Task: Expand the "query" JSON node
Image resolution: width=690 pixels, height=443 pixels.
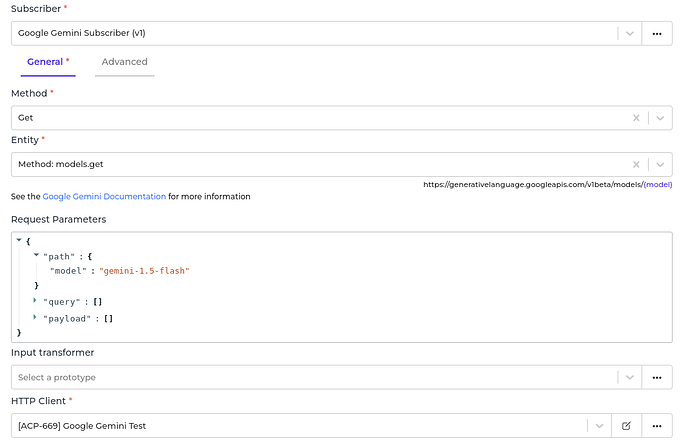Action: pos(35,300)
